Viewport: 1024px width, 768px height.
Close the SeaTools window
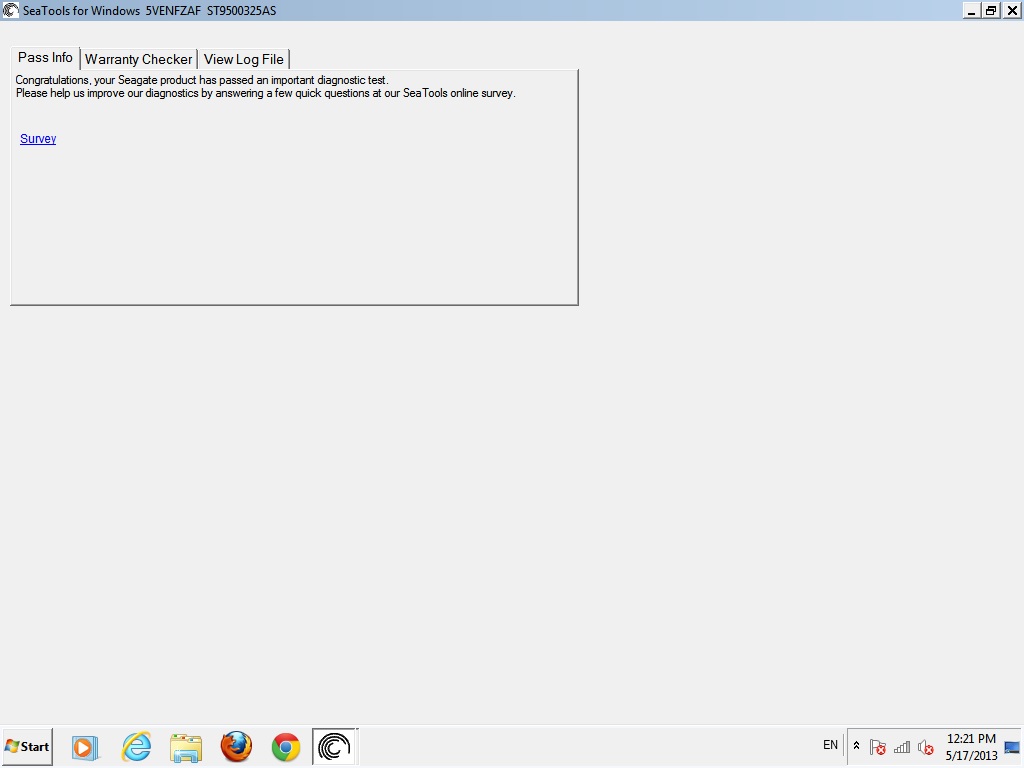click(1012, 10)
